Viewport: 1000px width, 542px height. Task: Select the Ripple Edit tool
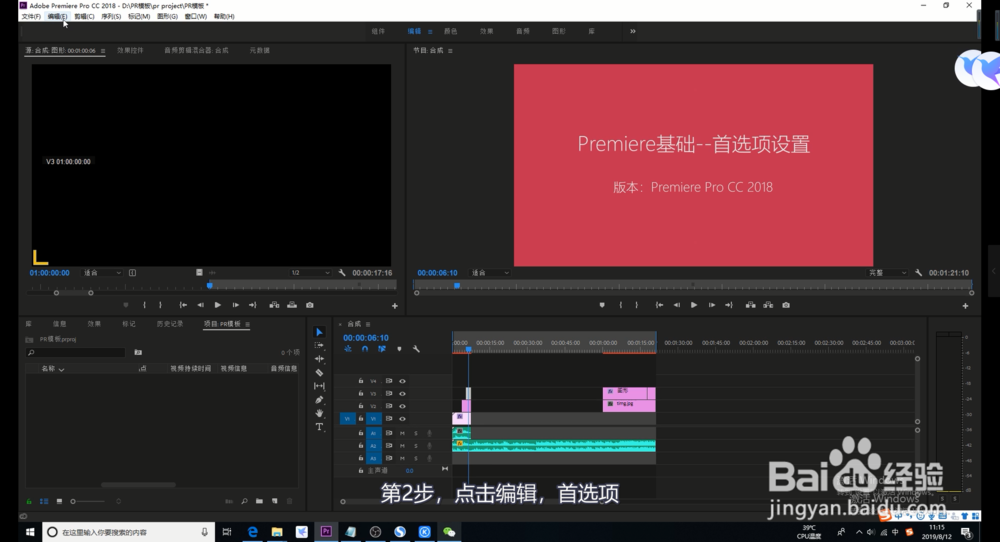pos(320,358)
